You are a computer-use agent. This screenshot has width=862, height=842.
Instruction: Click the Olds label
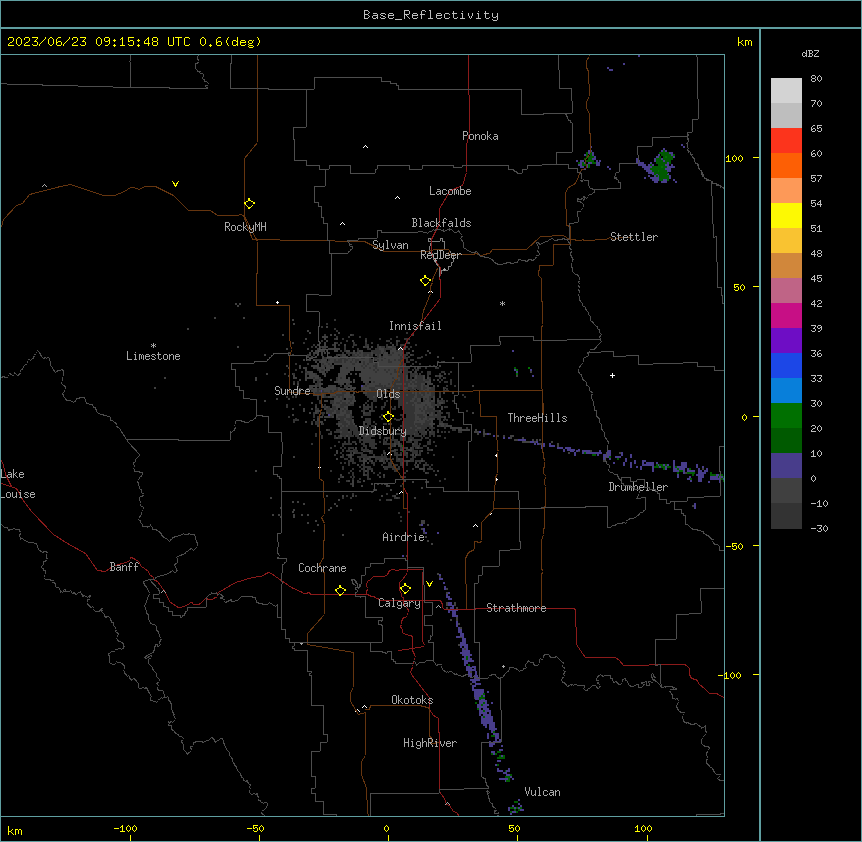point(388,394)
